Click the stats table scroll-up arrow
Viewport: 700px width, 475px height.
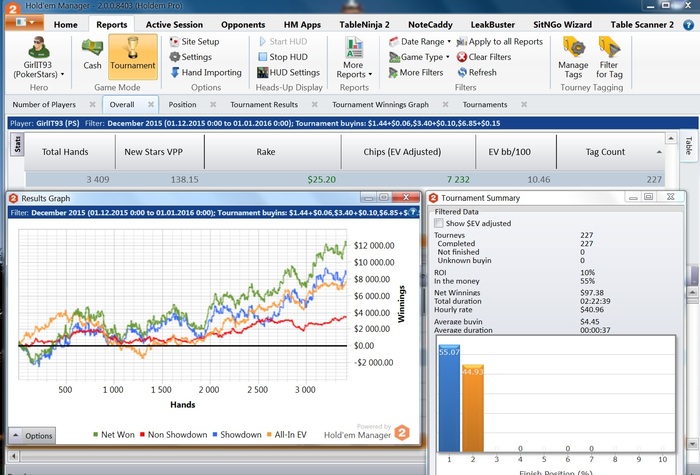coord(671,138)
